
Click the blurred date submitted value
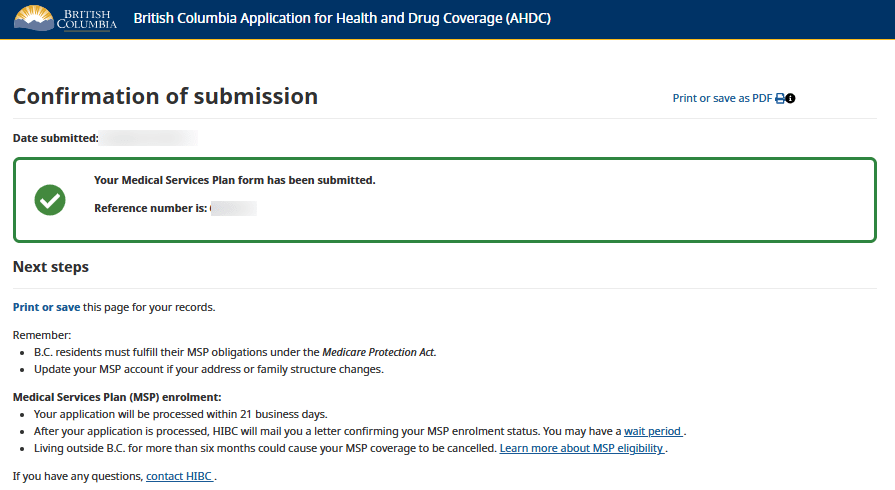[x=148, y=138]
